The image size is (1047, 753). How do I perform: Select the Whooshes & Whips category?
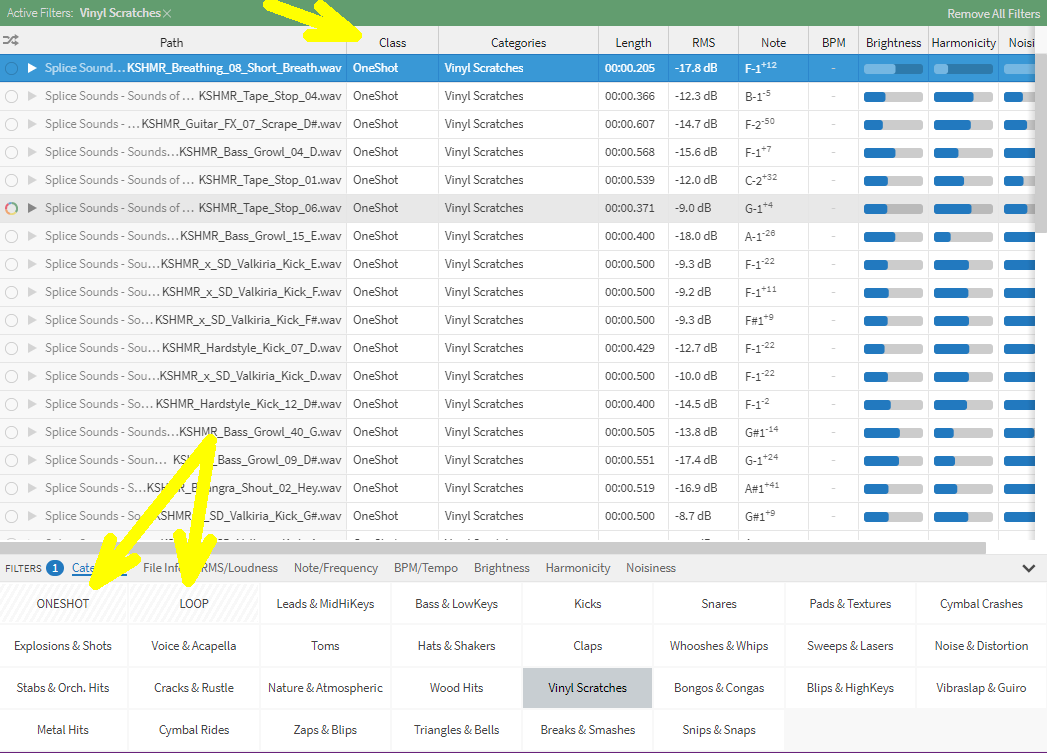[719, 646]
